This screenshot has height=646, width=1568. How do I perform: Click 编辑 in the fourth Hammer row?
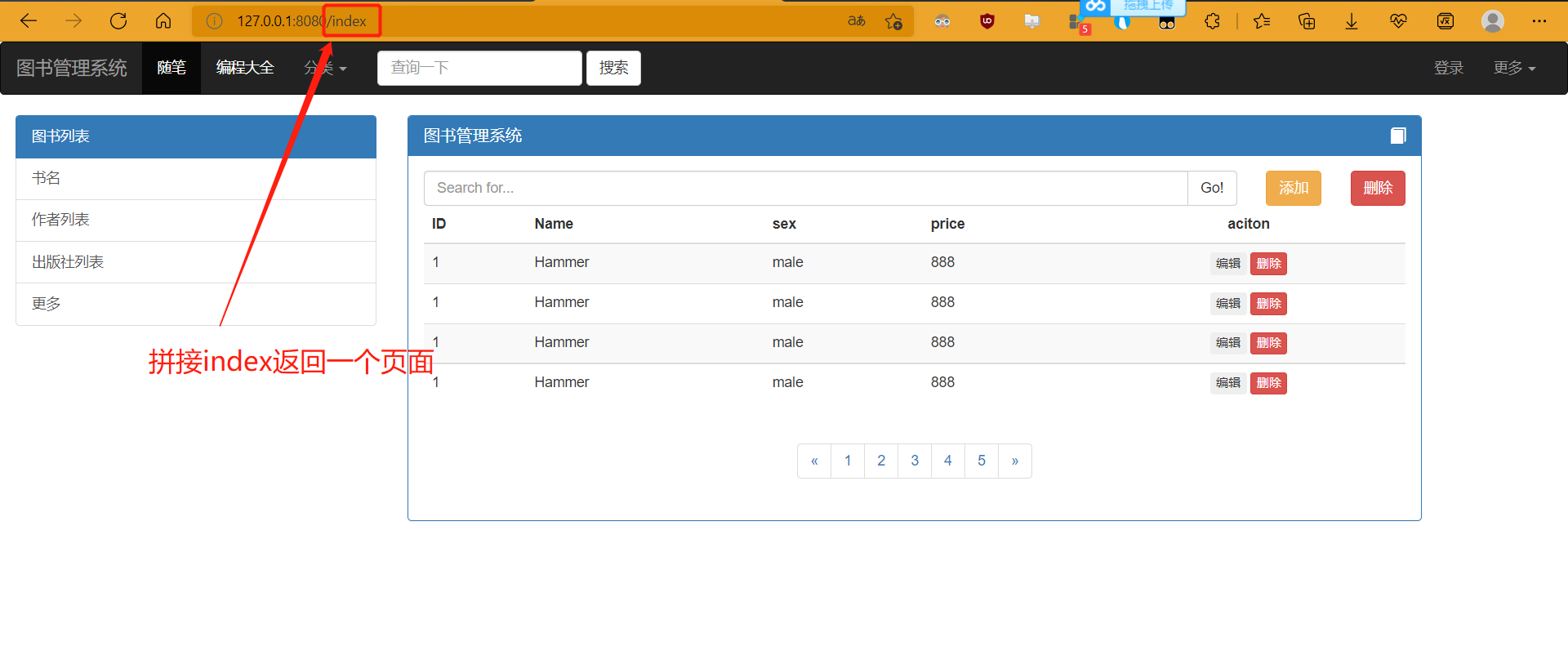point(1228,383)
